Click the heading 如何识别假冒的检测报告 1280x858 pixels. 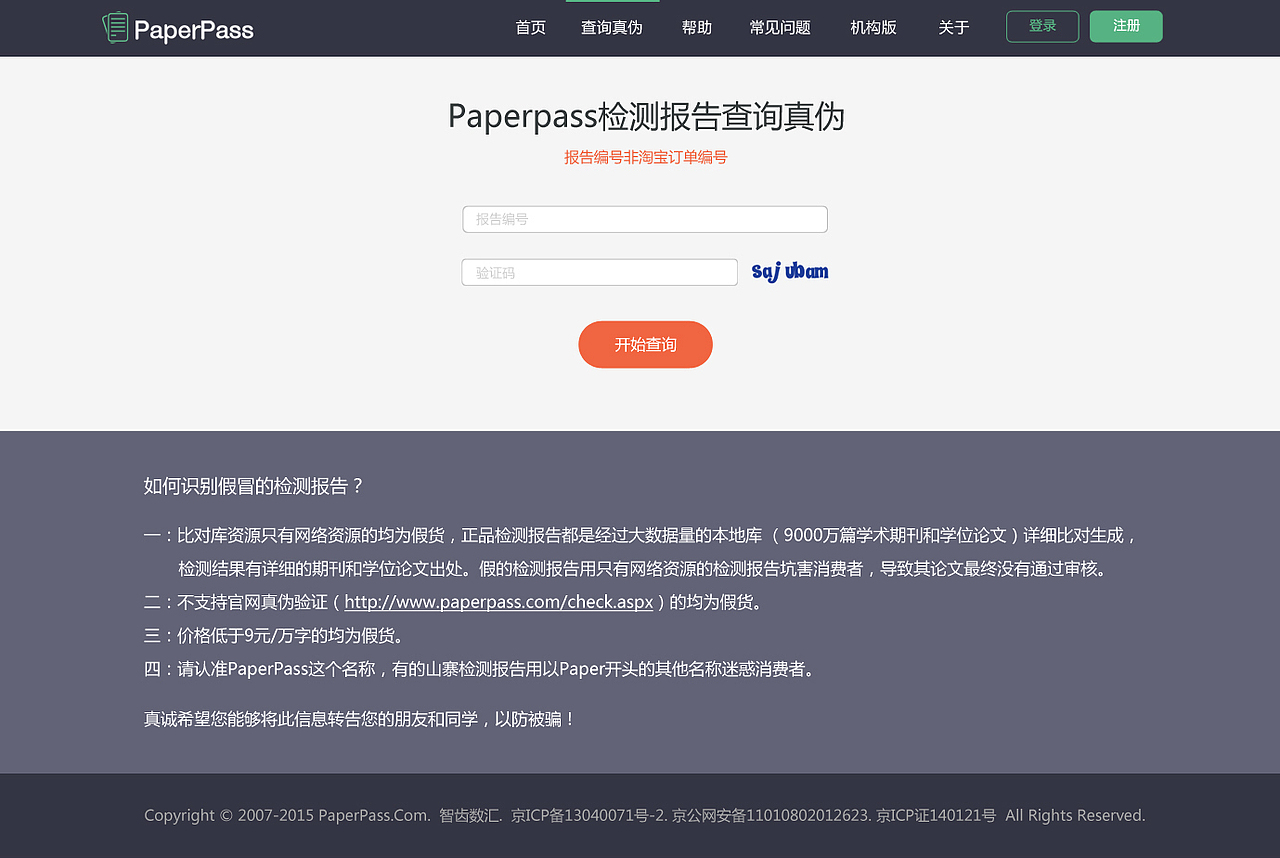coord(250,485)
